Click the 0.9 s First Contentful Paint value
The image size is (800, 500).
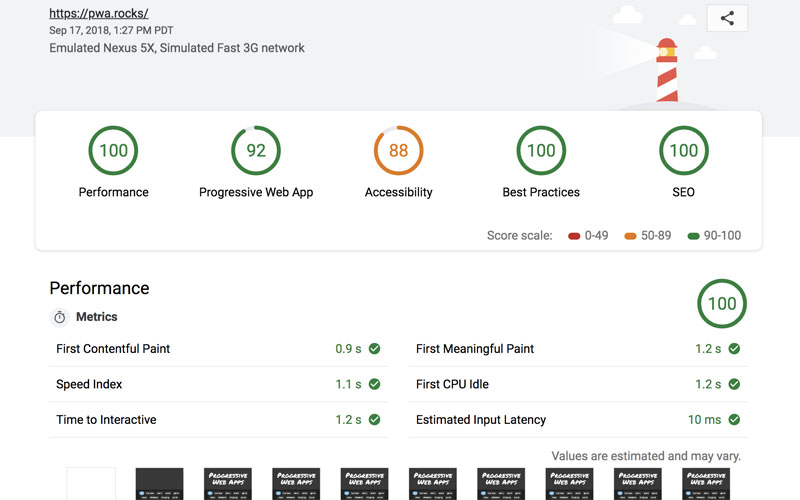(348, 349)
